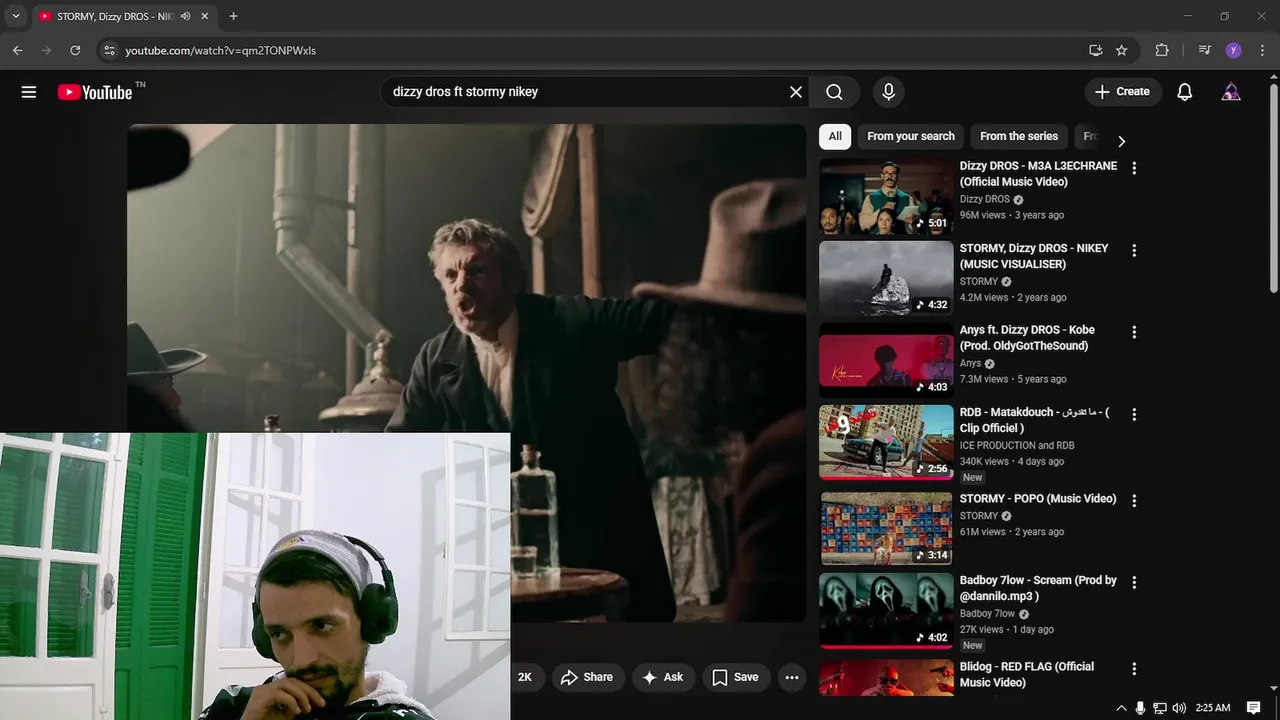Click the magnifier search button
Image resolution: width=1280 pixels, height=720 pixels.
point(835,92)
